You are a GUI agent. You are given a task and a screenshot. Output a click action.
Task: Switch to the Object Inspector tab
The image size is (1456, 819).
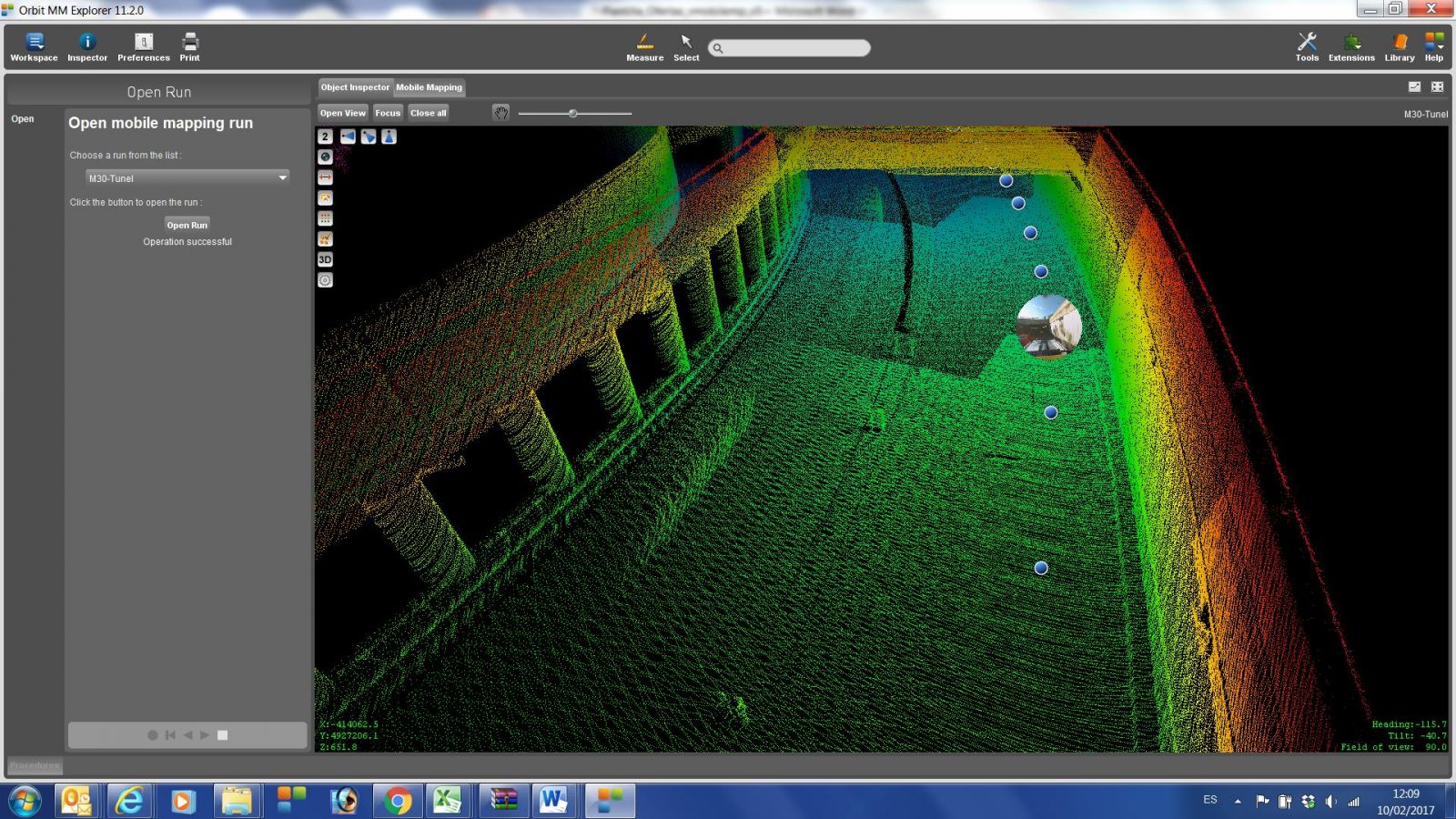355,87
